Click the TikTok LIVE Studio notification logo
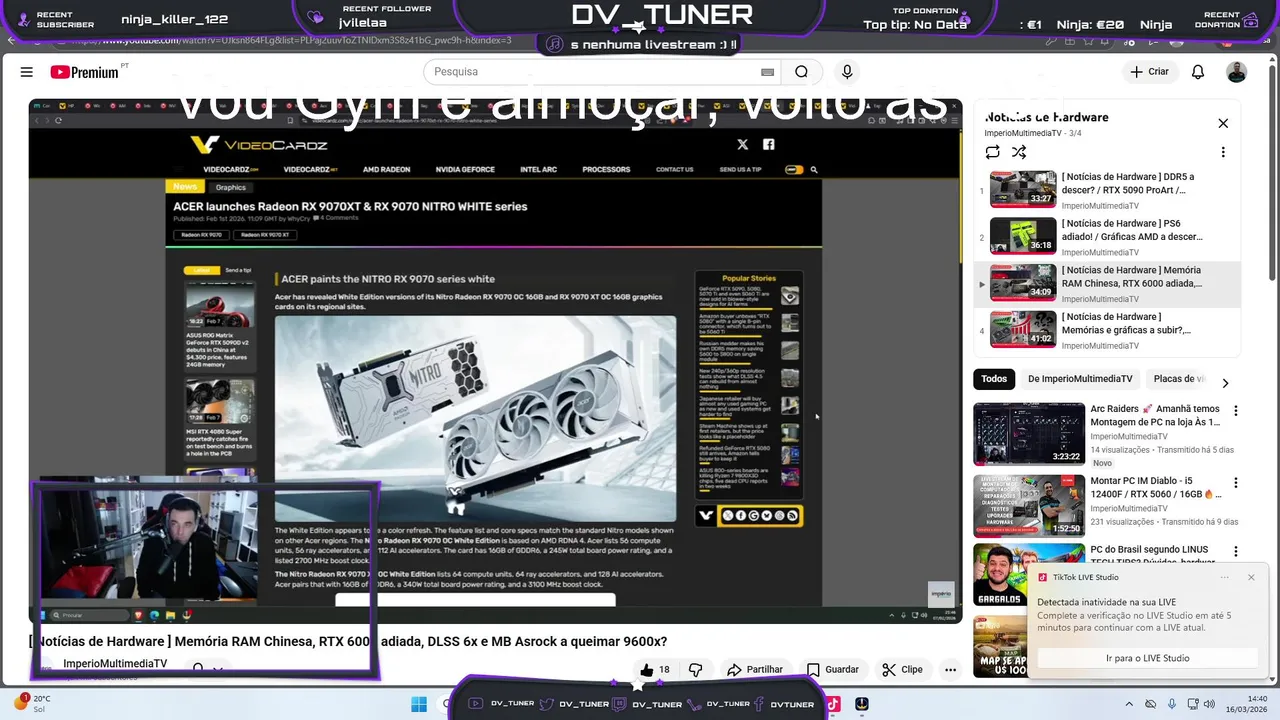Screen dimensions: 1280x720 [x=1042, y=577]
